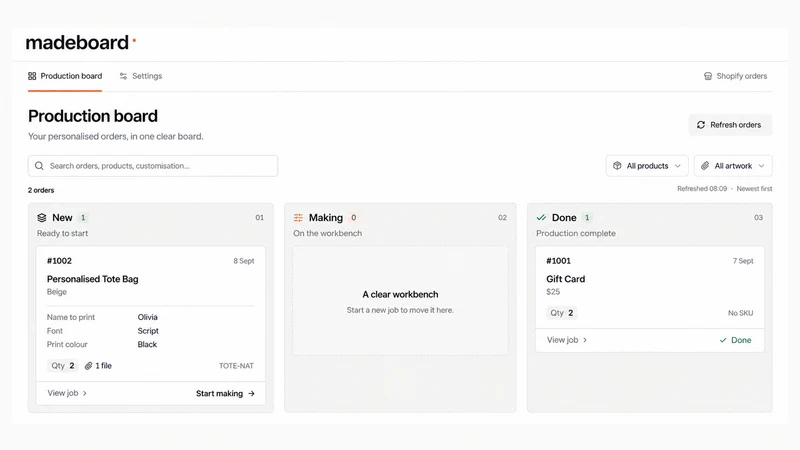This screenshot has height=450, width=800.
Task: Click the Making column heading
Action: pyautogui.click(x=326, y=218)
